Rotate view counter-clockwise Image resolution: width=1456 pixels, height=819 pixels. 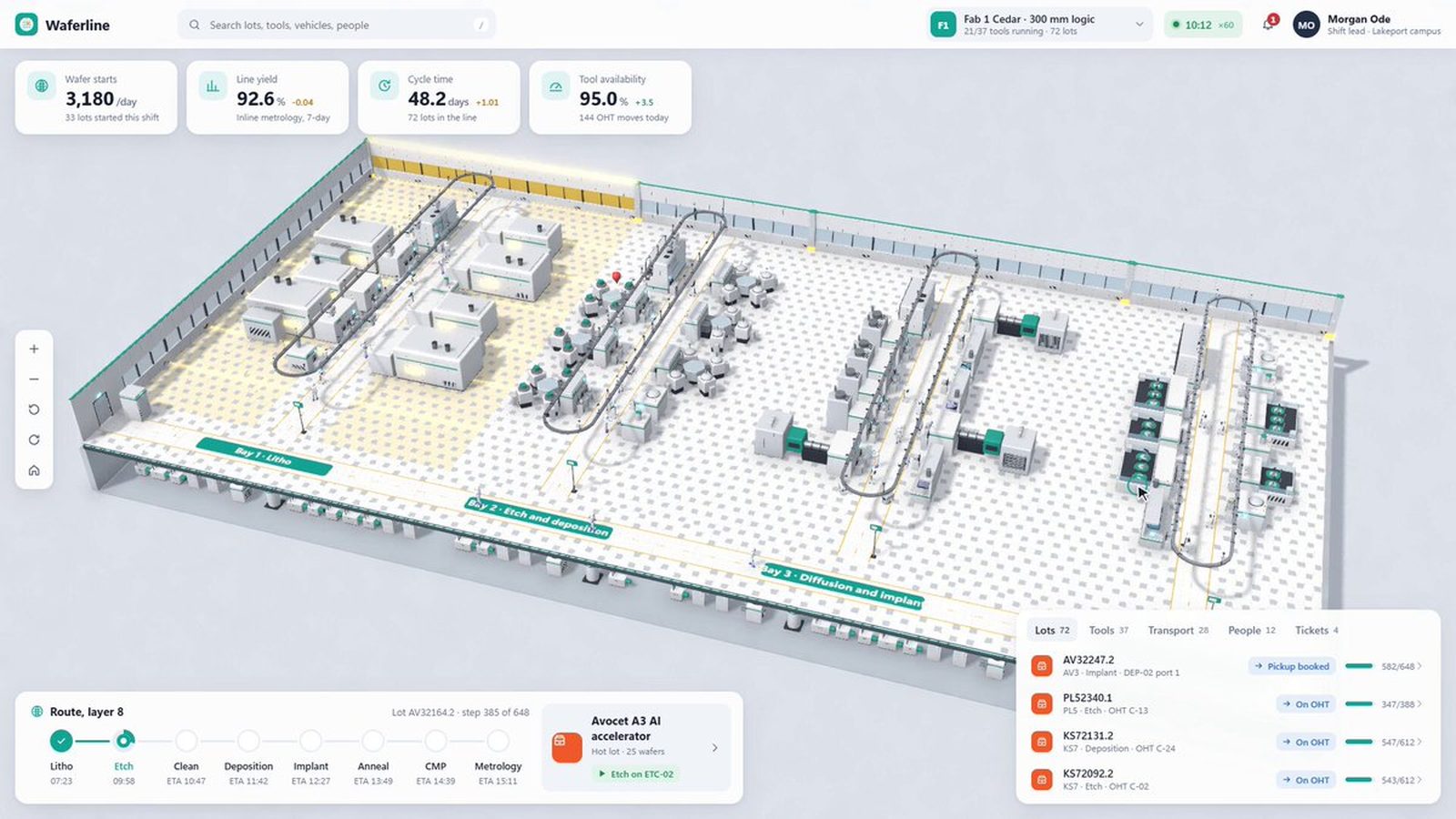tap(34, 409)
